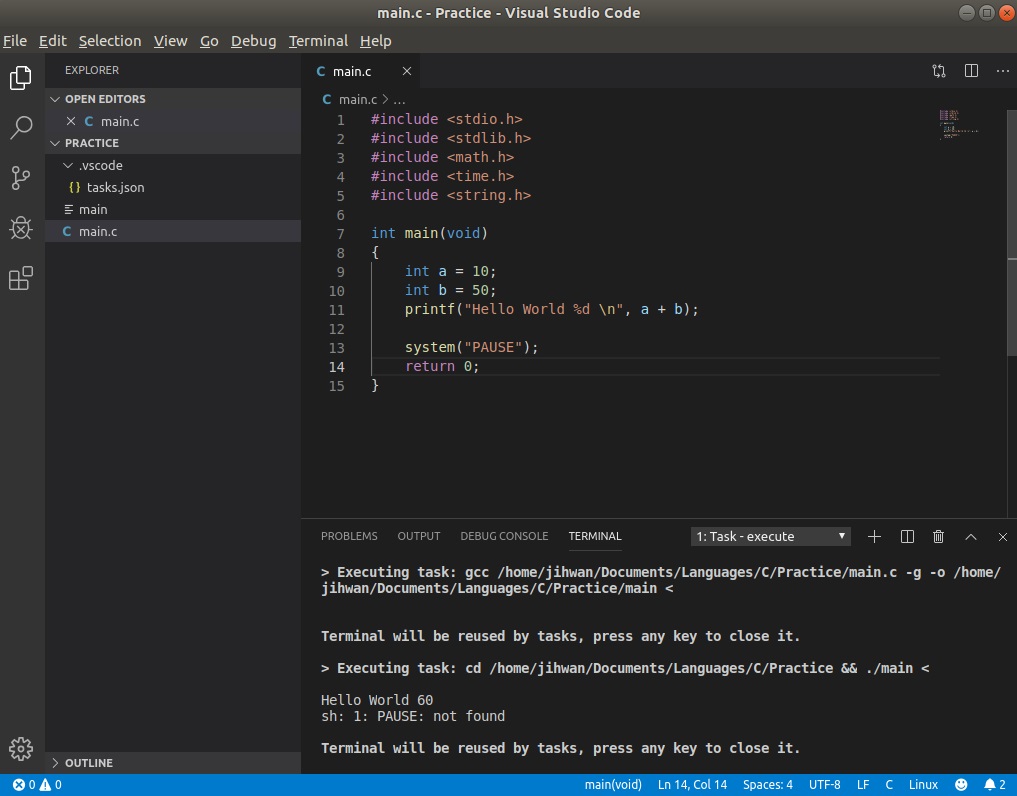Open a new terminal with the plus icon
The image size is (1017, 796).
click(874, 536)
